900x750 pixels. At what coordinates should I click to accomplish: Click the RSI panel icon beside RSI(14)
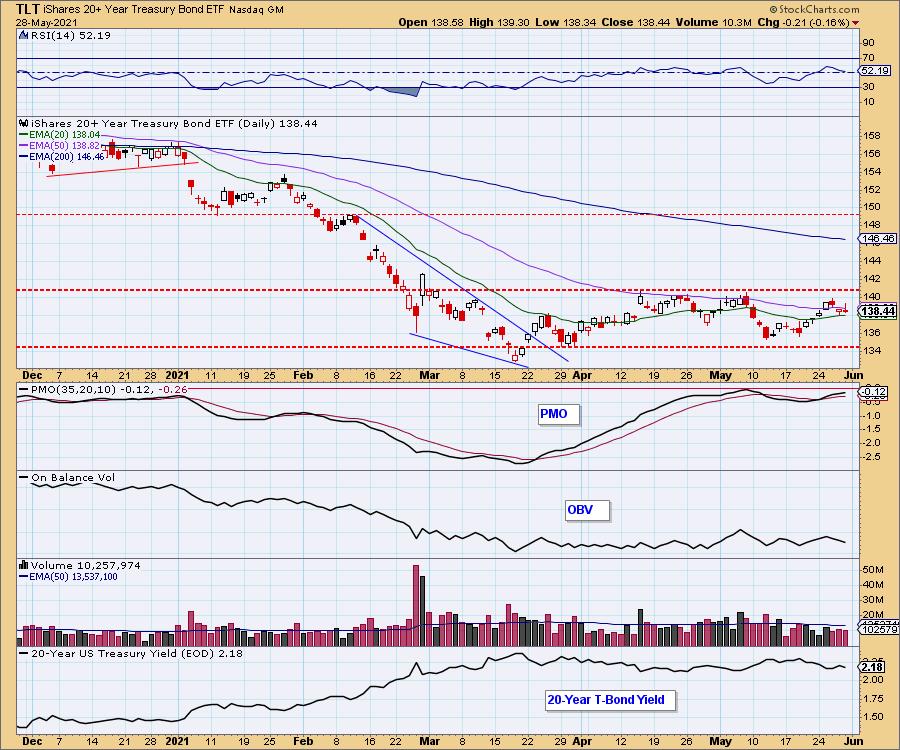(x=24, y=35)
